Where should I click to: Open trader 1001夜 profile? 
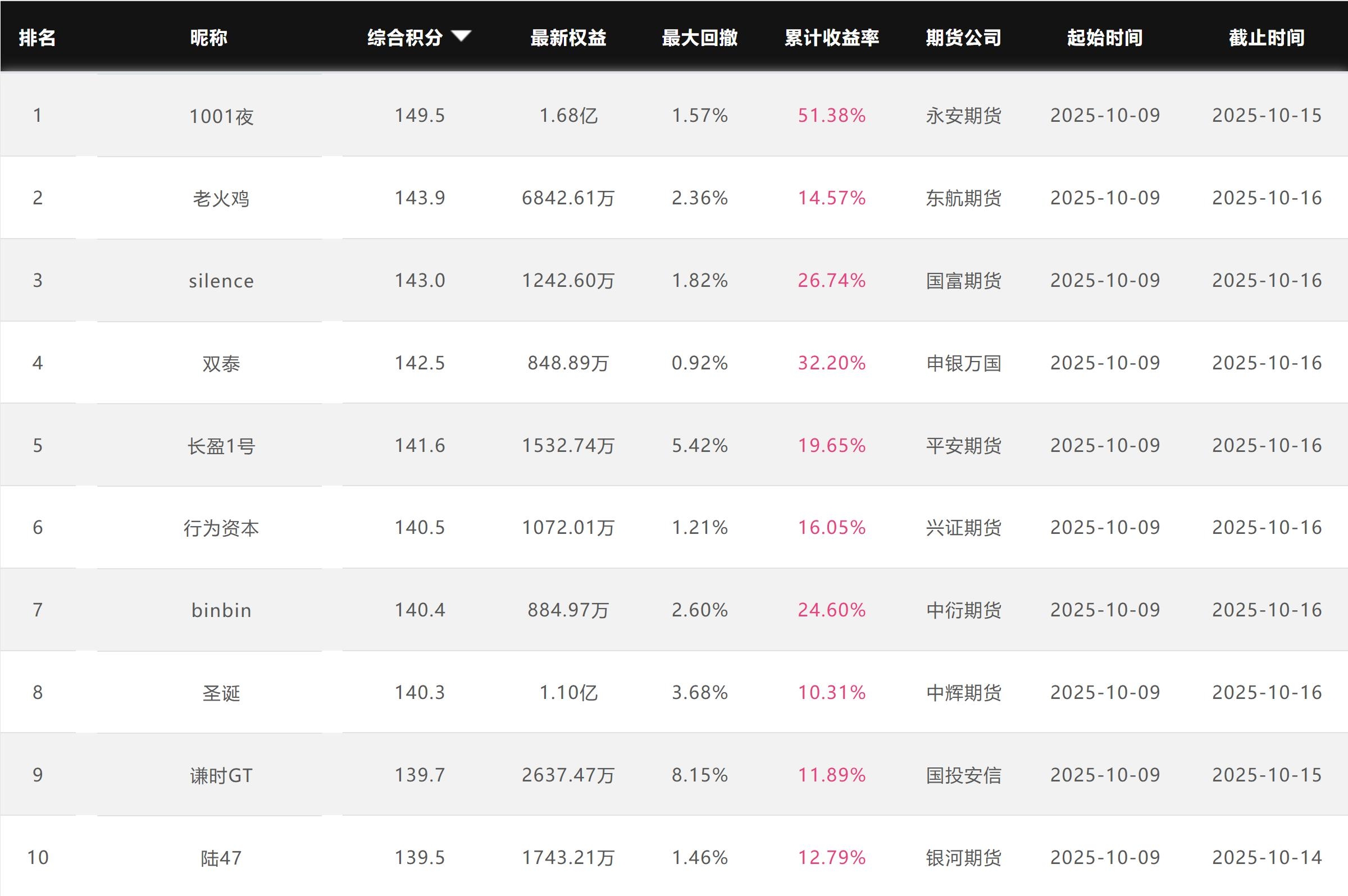(x=221, y=117)
